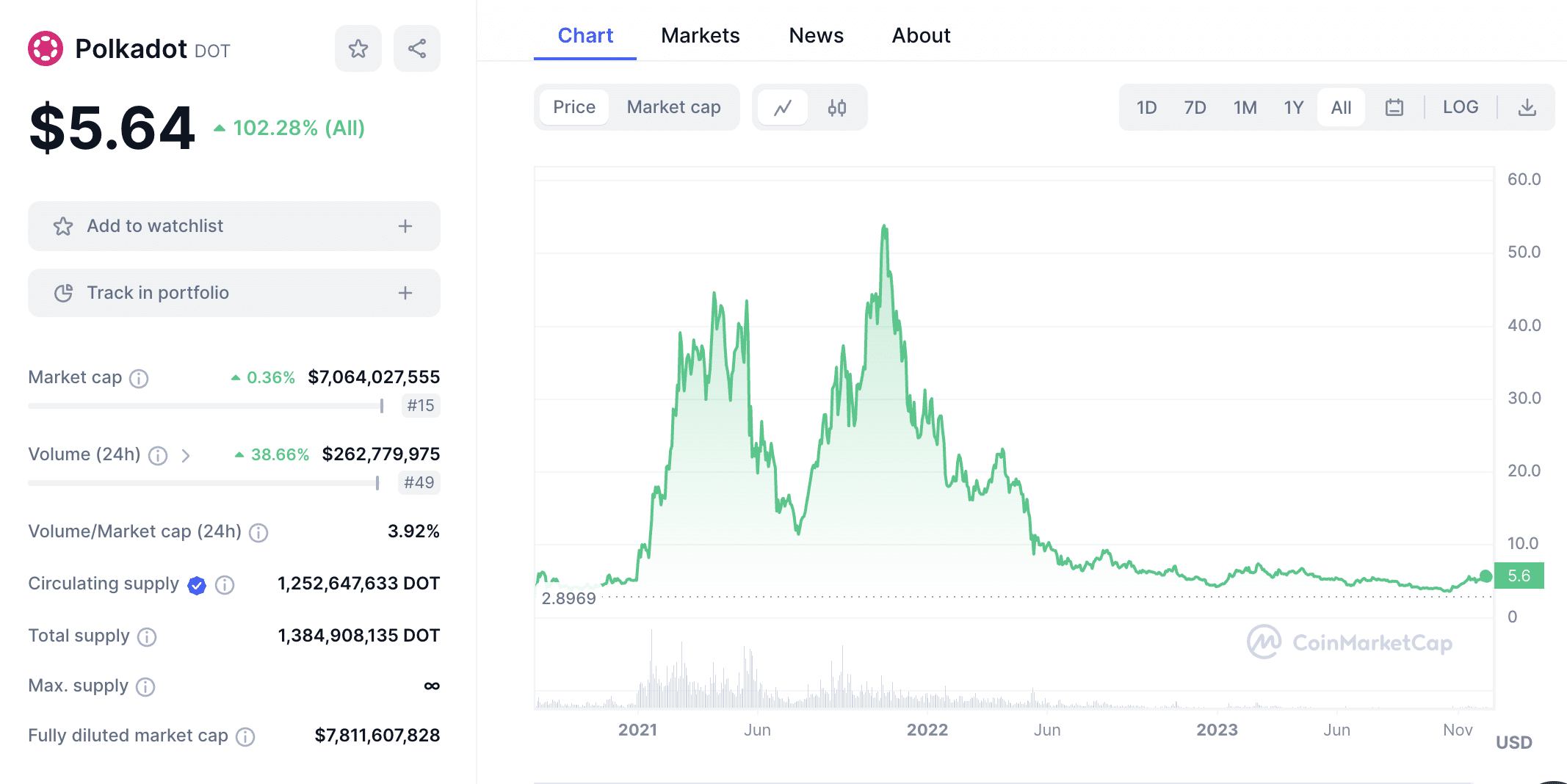
Task: Select 1D time range
Action: [x=1146, y=108]
